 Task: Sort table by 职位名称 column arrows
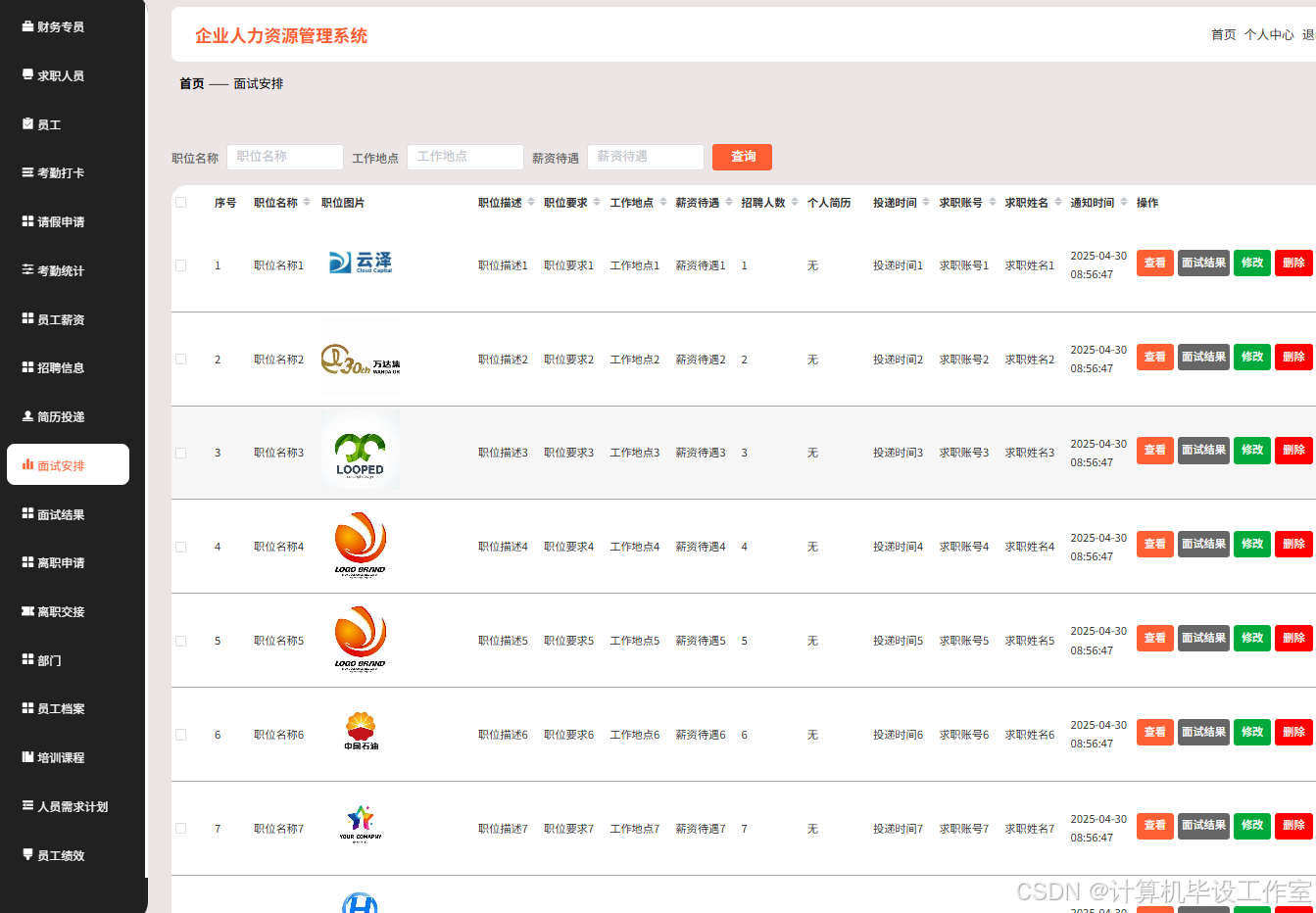(307, 202)
